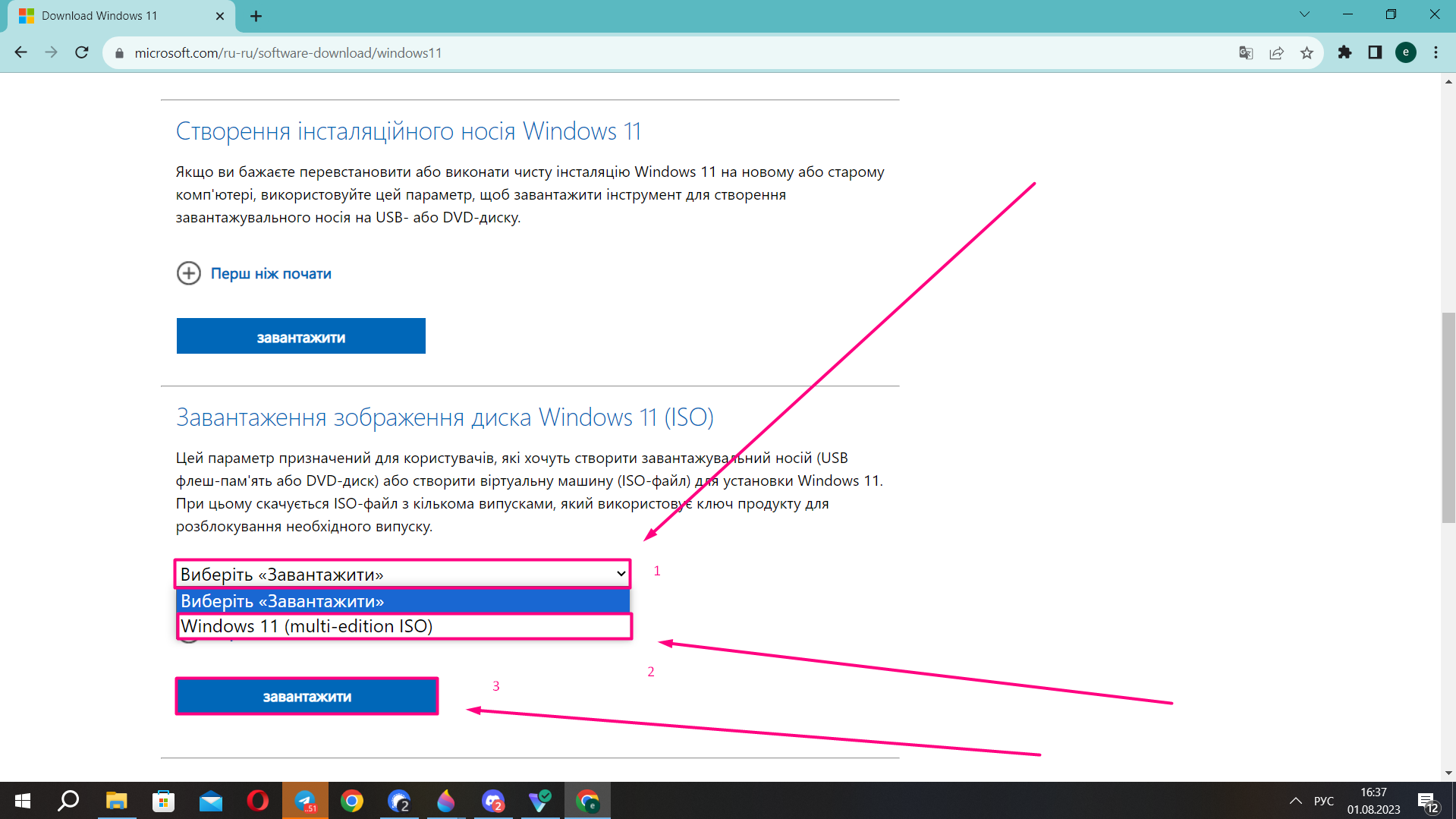
Task: Show hidden system tray icons
Action: (x=1296, y=801)
